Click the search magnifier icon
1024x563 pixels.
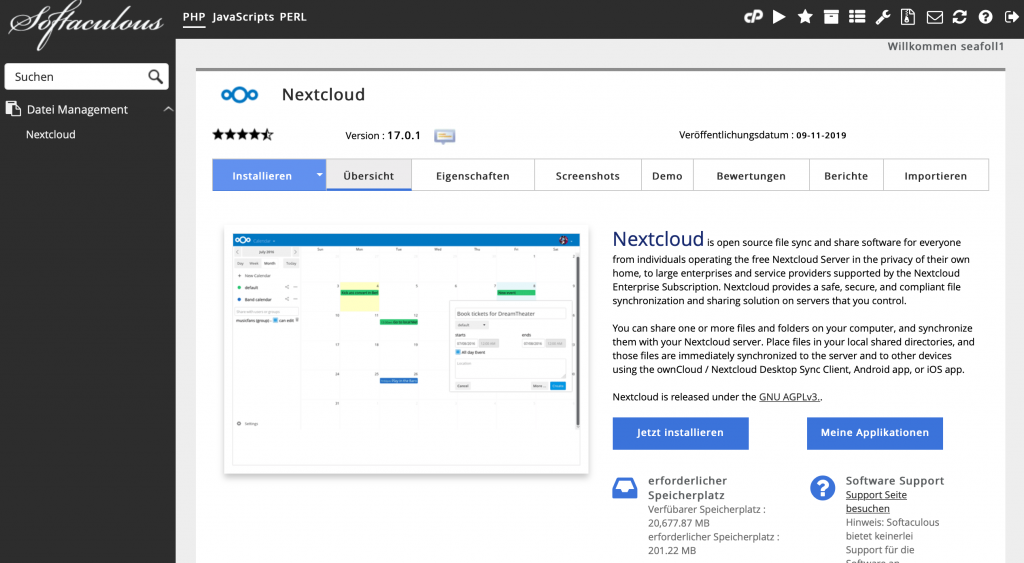point(155,76)
